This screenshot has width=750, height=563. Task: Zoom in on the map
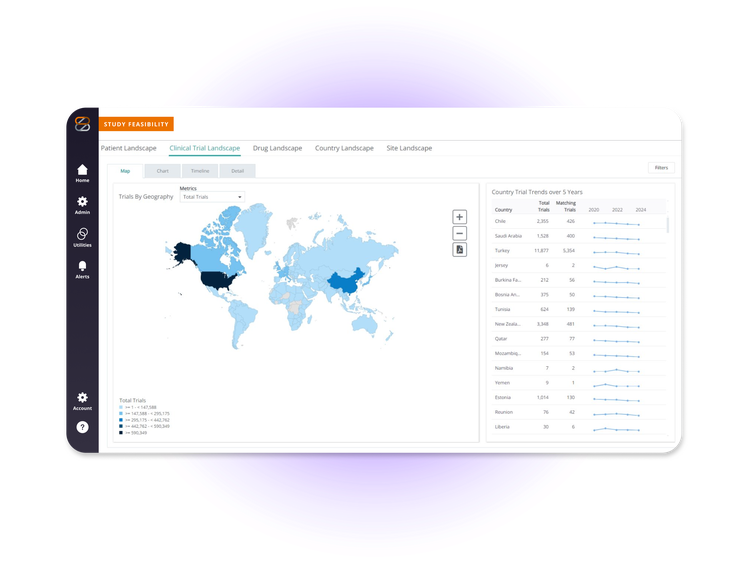[460, 217]
